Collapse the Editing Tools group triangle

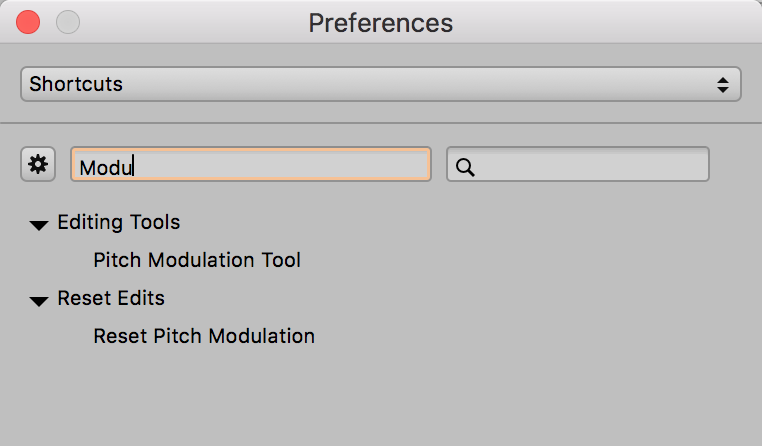click(x=39, y=224)
